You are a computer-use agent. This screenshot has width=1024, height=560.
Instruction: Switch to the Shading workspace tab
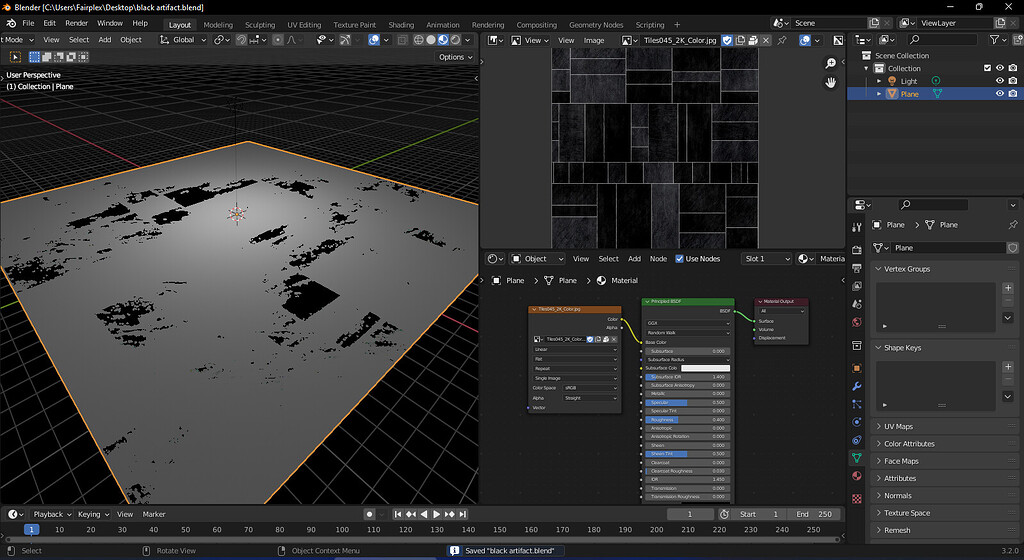coord(401,25)
